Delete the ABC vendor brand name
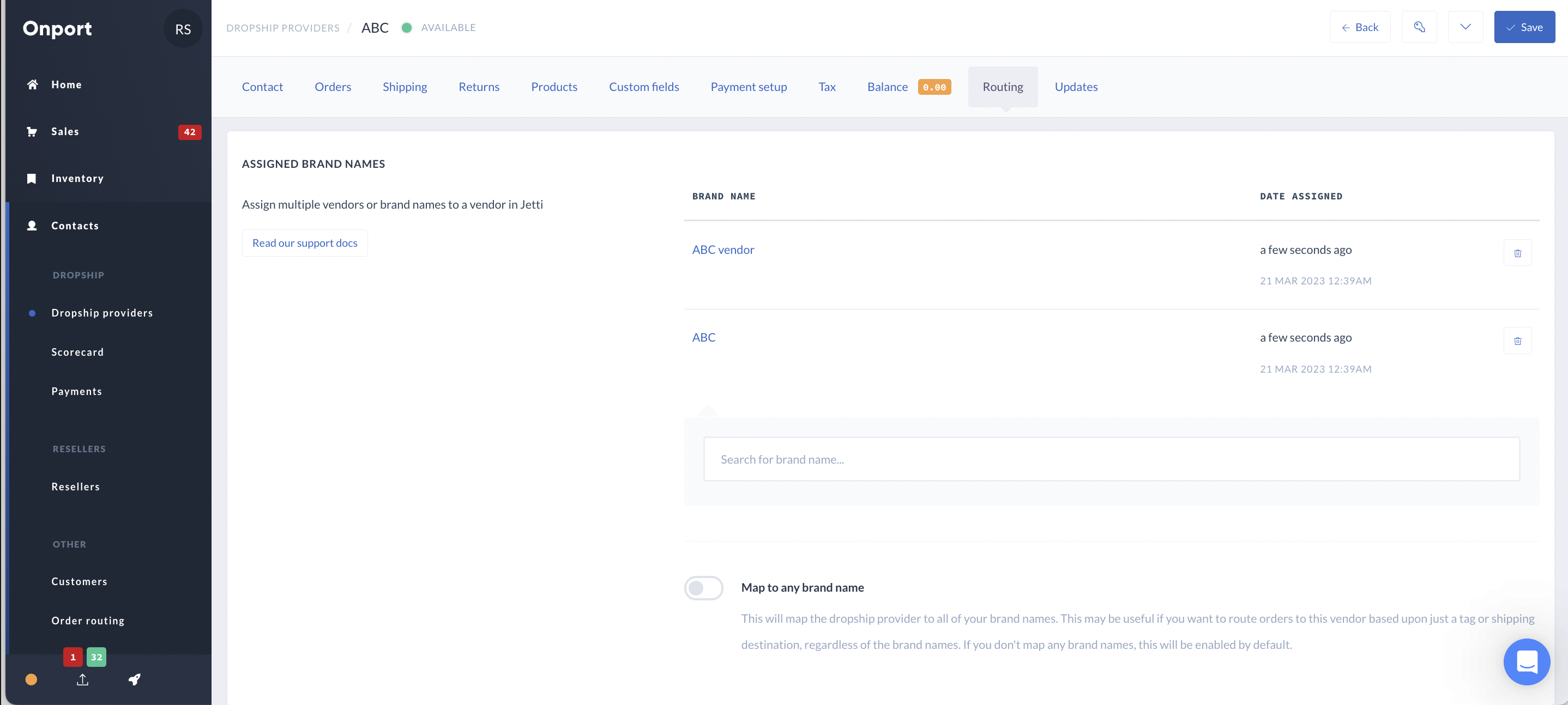1568x705 pixels. tap(1517, 253)
